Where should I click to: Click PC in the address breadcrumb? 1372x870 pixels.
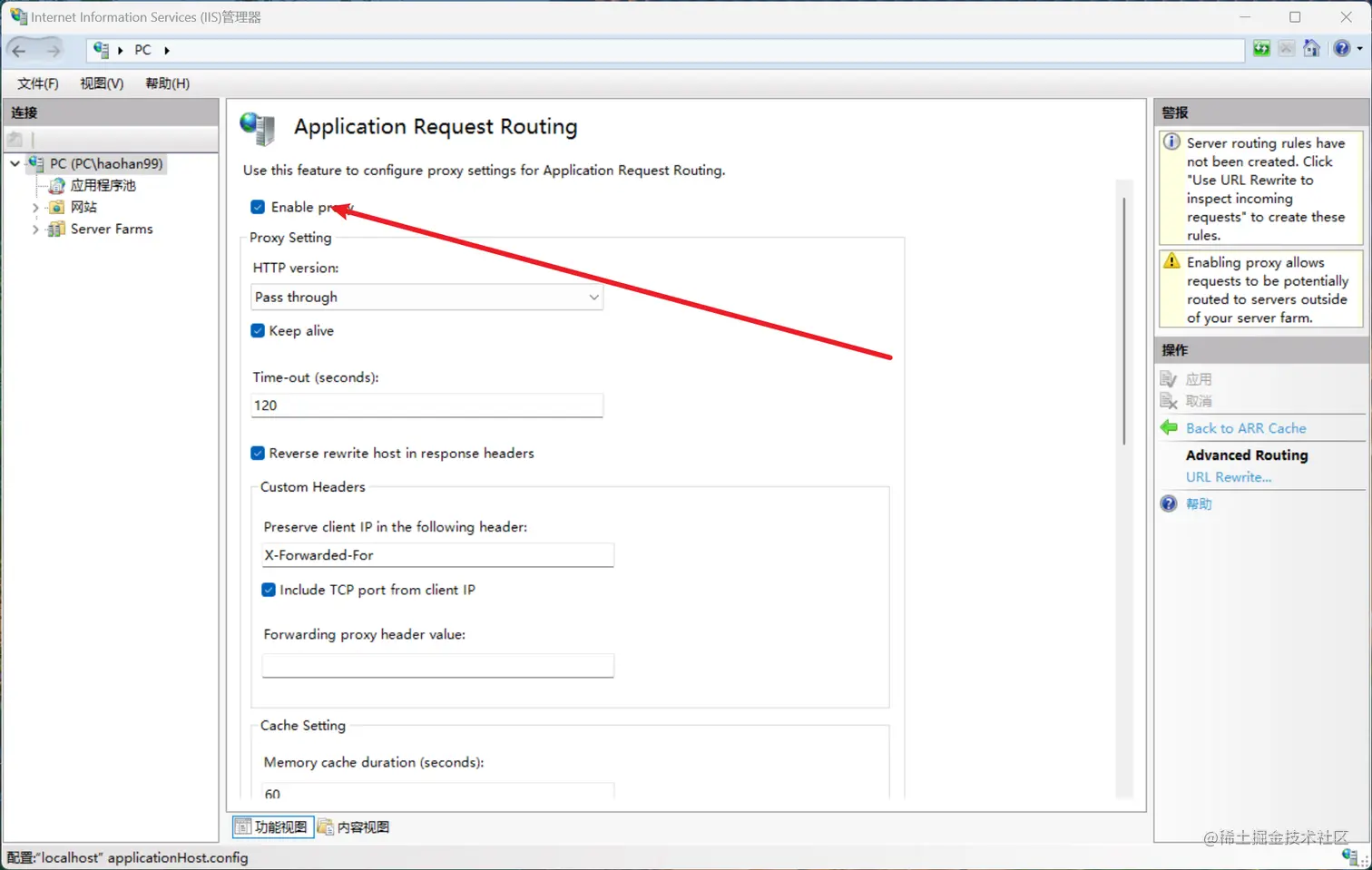click(x=142, y=50)
